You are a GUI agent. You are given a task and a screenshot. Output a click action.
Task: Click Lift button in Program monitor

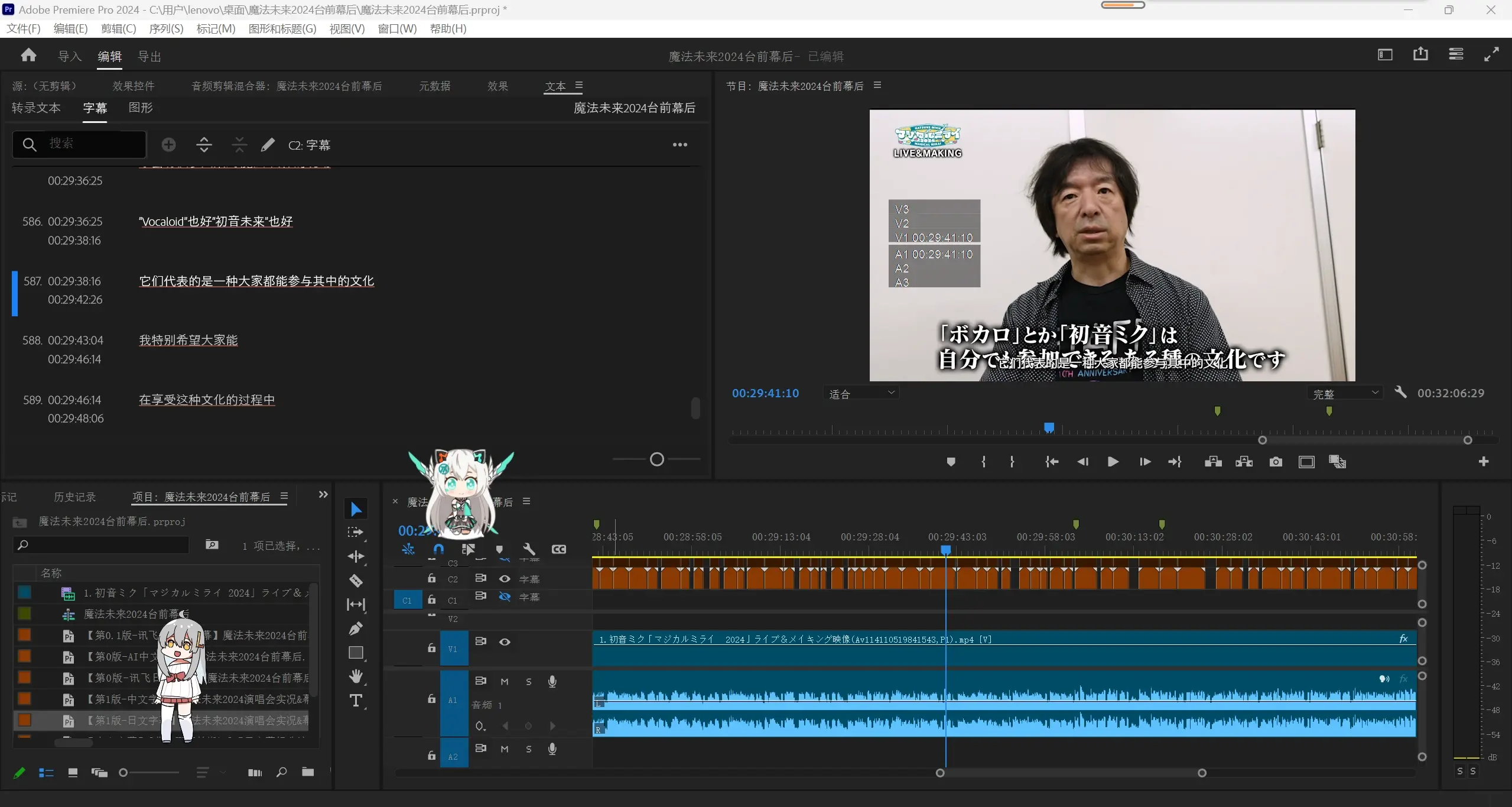(1213, 462)
